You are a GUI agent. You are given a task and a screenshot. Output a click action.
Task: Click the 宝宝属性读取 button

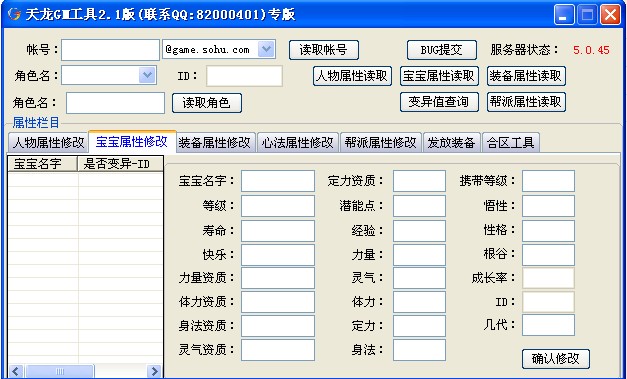click(x=439, y=76)
